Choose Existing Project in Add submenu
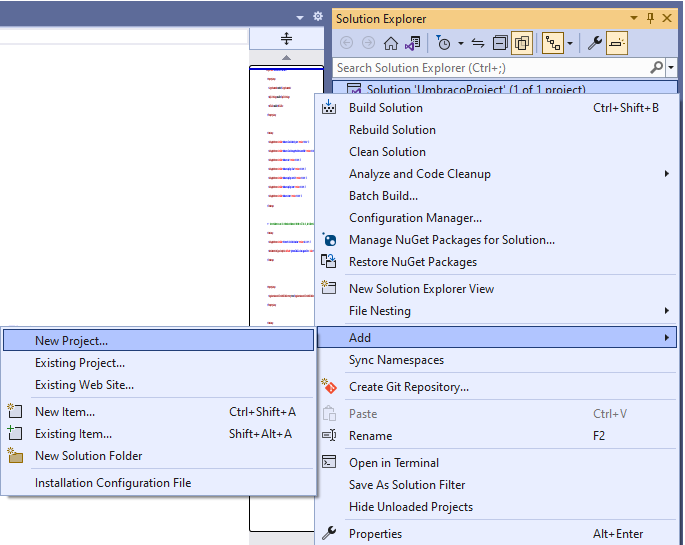This screenshot has width=685, height=545. pyautogui.click(x=159, y=363)
